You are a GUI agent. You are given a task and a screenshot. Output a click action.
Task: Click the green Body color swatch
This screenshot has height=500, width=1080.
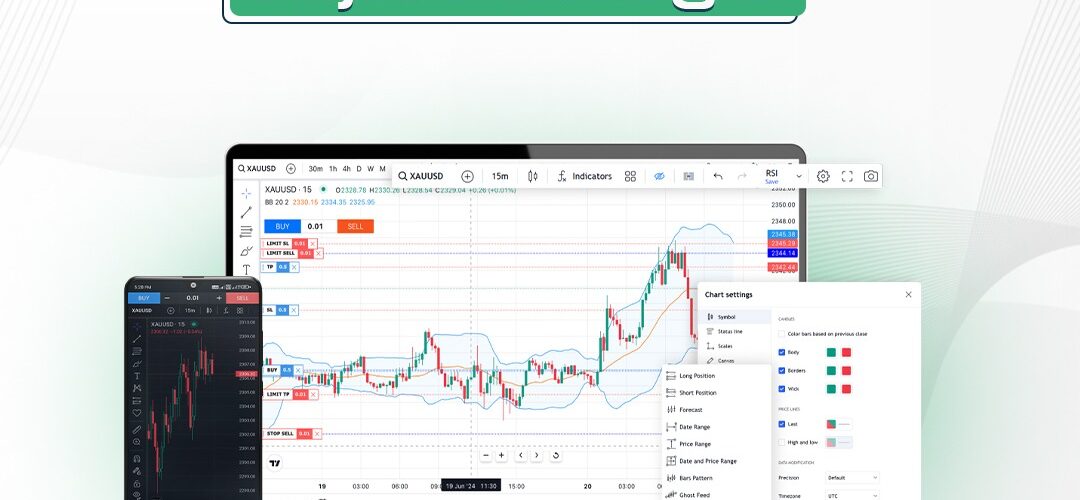click(831, 352)
